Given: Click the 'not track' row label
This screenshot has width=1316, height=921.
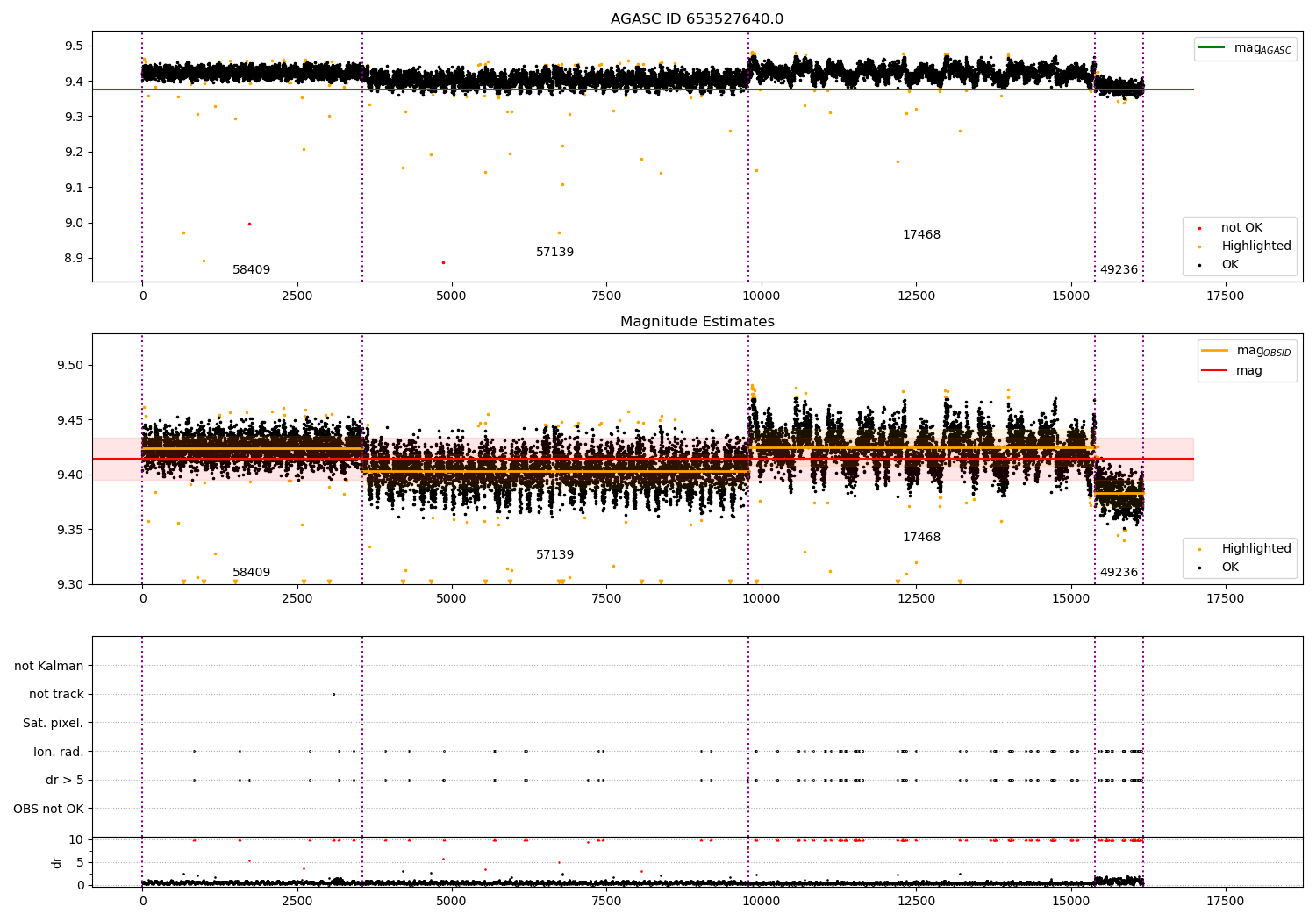Looking at the screenshot, I should tap(56, 695).
